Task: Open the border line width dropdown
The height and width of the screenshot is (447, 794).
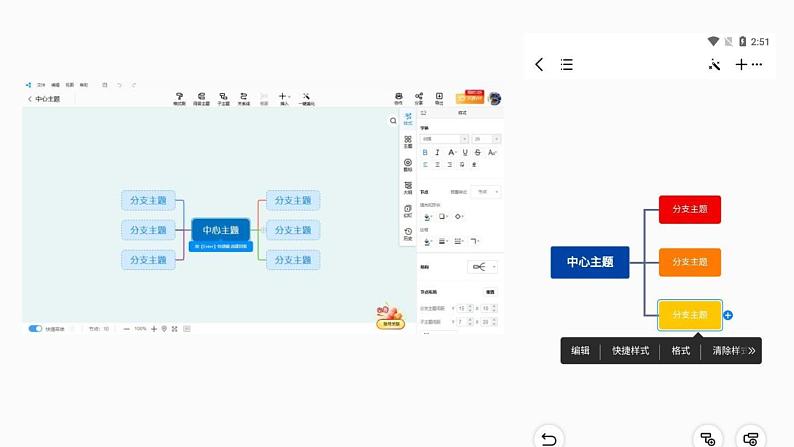Action: click(443, 241)
